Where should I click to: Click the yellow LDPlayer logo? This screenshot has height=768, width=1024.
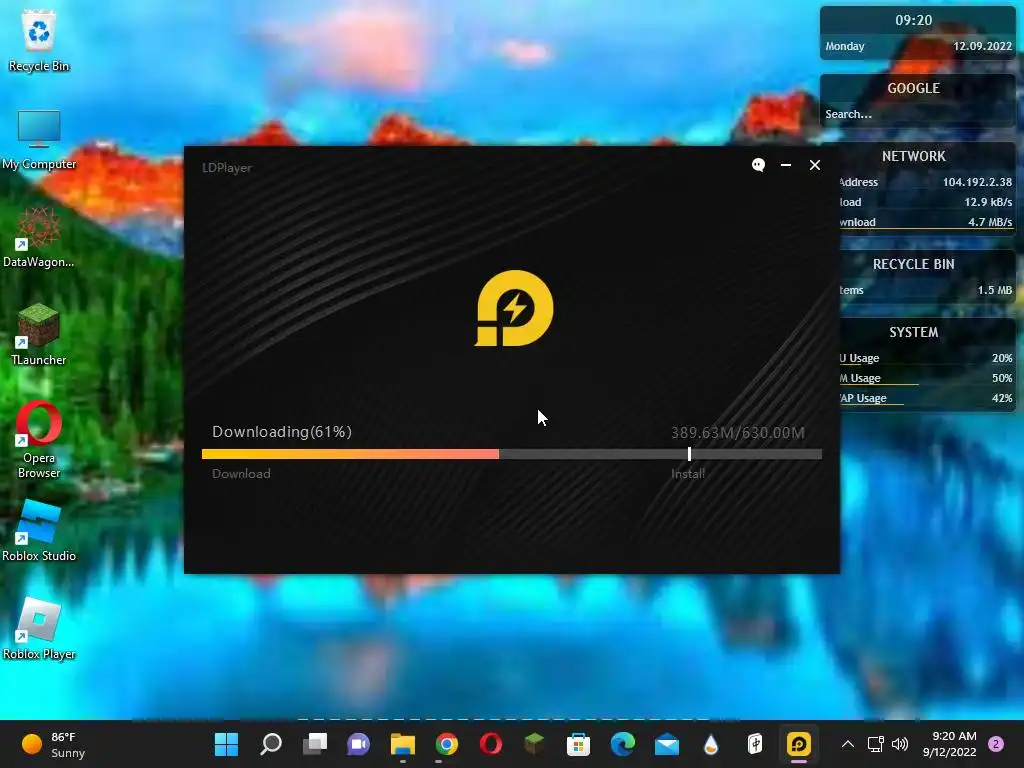(x=514, y=308)
